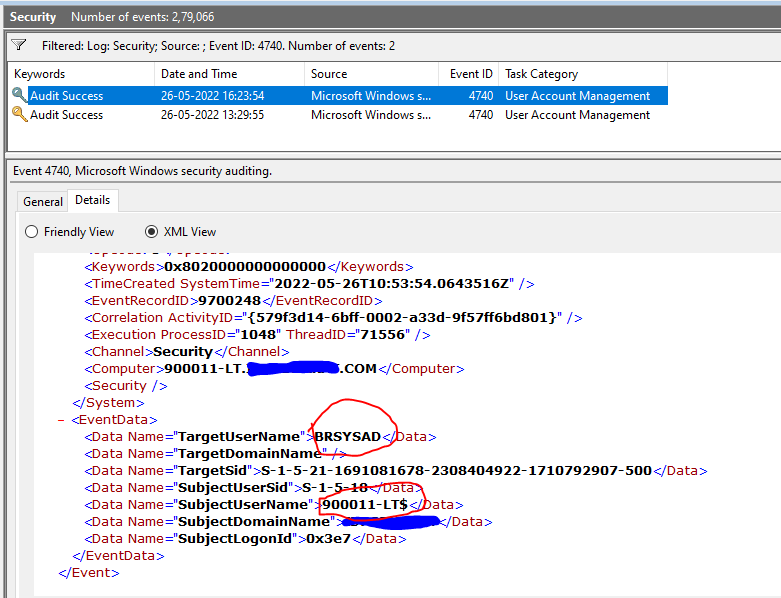Click the Channel value Security
Screen dimensions: 781x598
click(183, 352)
